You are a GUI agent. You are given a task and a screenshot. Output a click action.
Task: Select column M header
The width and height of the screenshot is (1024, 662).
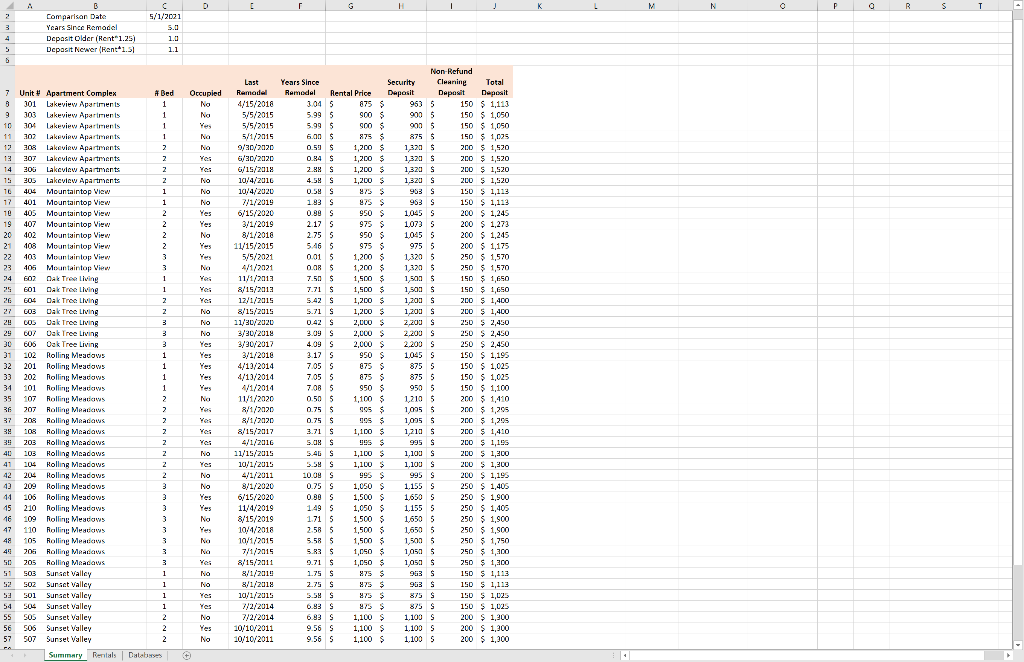tap(651, 5)
